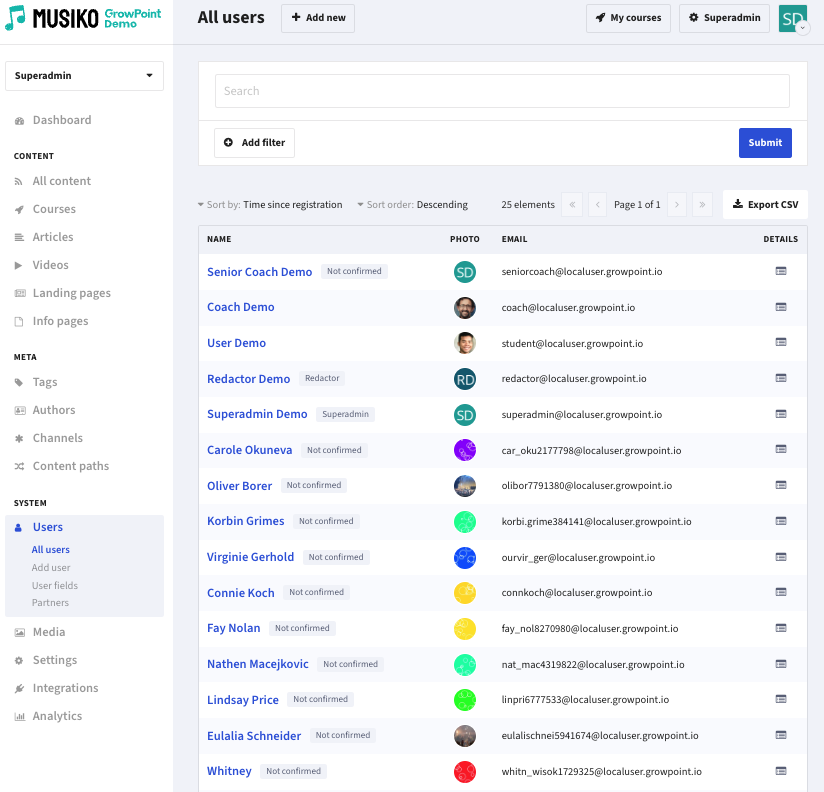Open Oliver Borer's user profile link
The image size is (824, 792).
tap(239, 486)
